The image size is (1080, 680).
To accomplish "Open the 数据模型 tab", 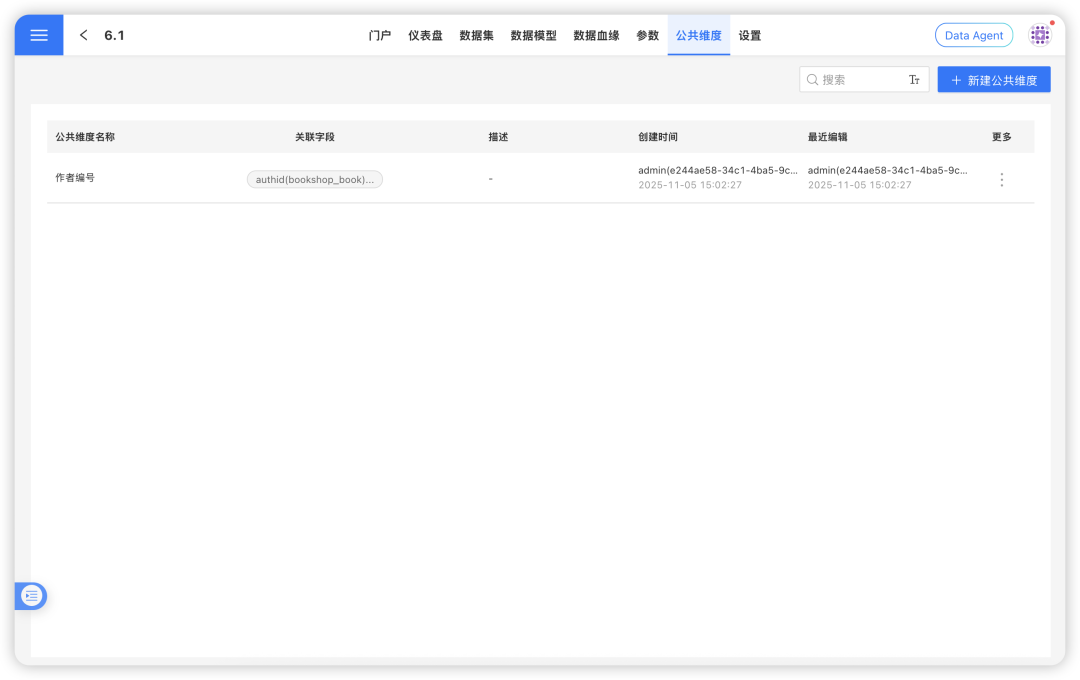I will (534, 35).
